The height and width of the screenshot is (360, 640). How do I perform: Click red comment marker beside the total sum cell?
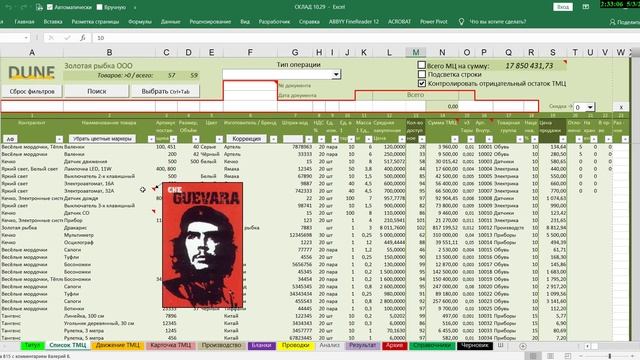click(565, 62)
